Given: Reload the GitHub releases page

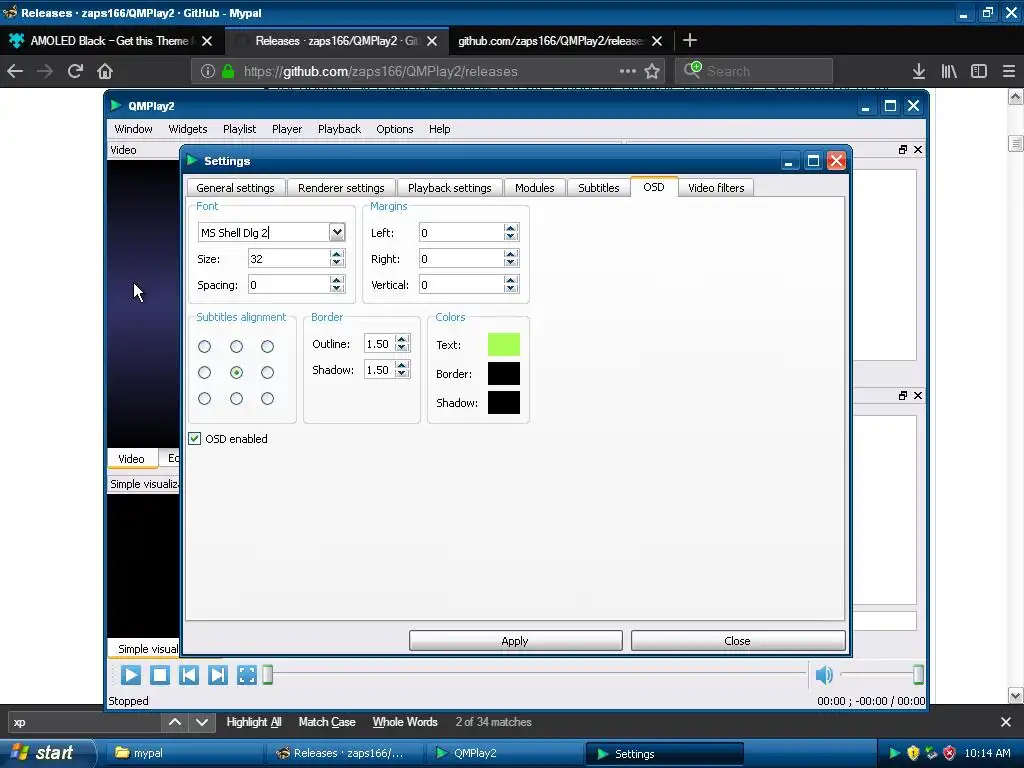Looking at the screenshot, I should point(75,71).
